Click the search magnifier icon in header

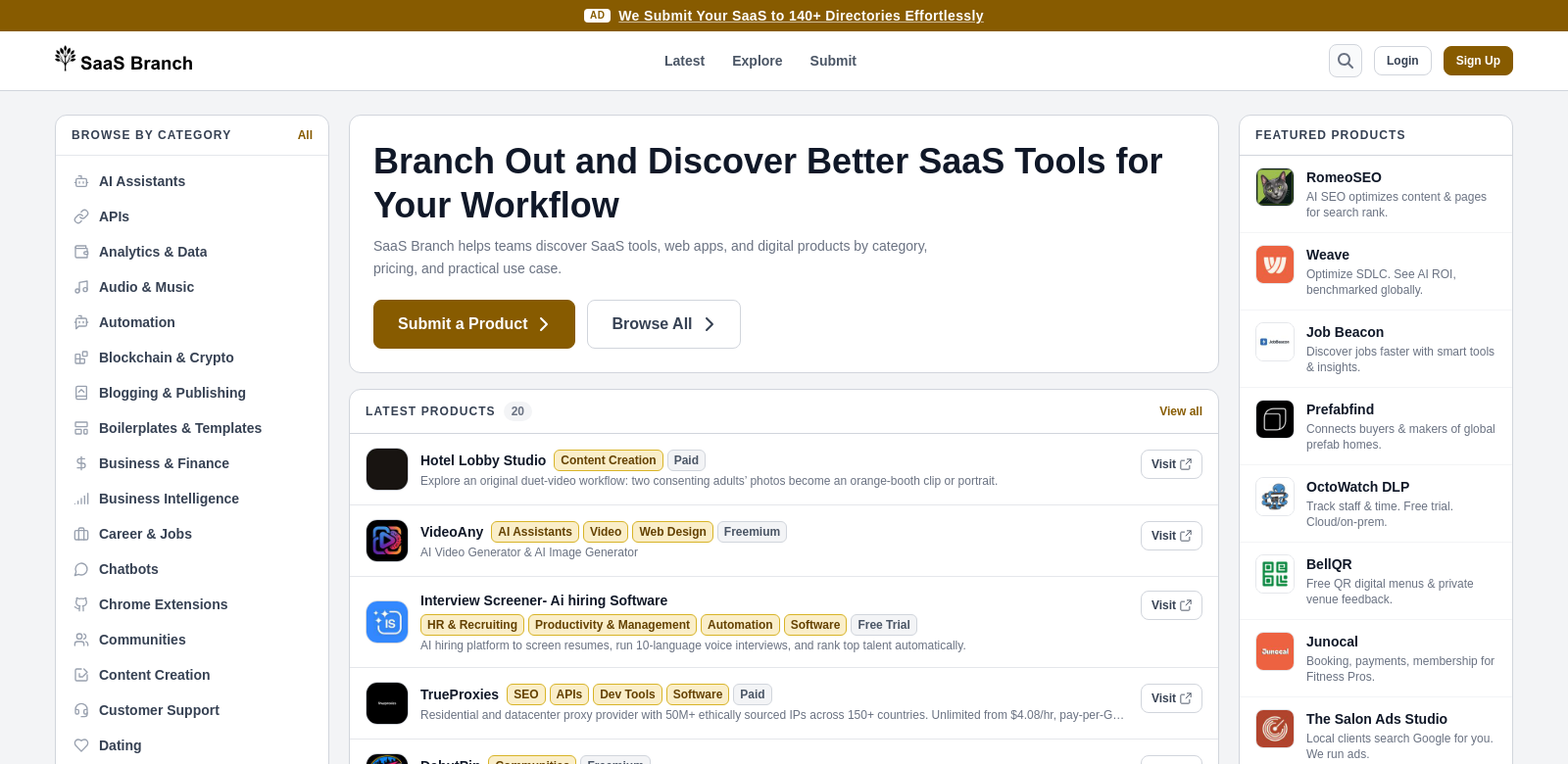1346,61
